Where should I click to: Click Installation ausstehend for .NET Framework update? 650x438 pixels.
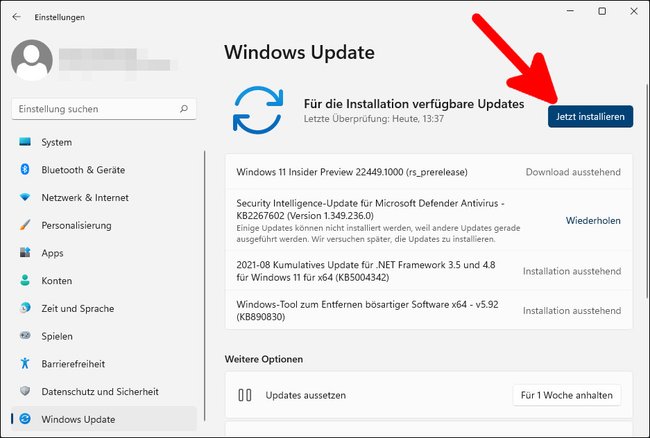click(x=572, y=271)
